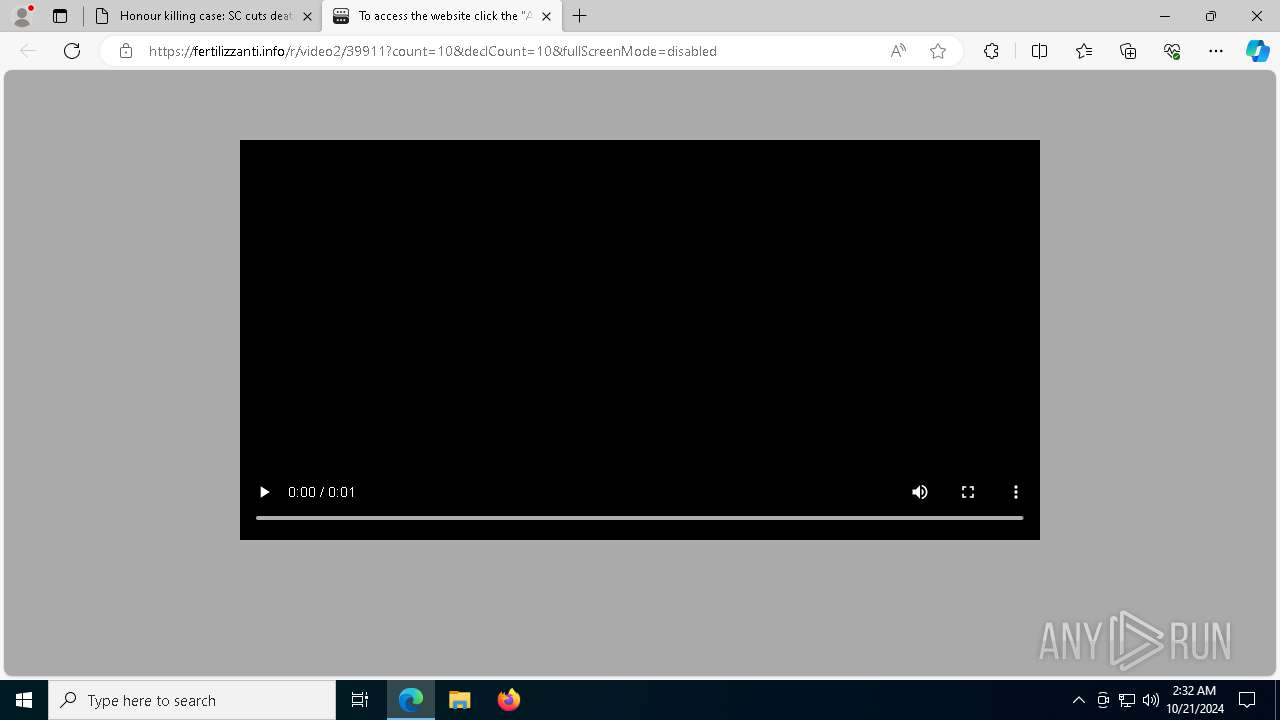This screenshot has height=720, width=1280.
Task: Open clock and calendar showing 2:32 AM
Action: click(x=1195, y=700)
